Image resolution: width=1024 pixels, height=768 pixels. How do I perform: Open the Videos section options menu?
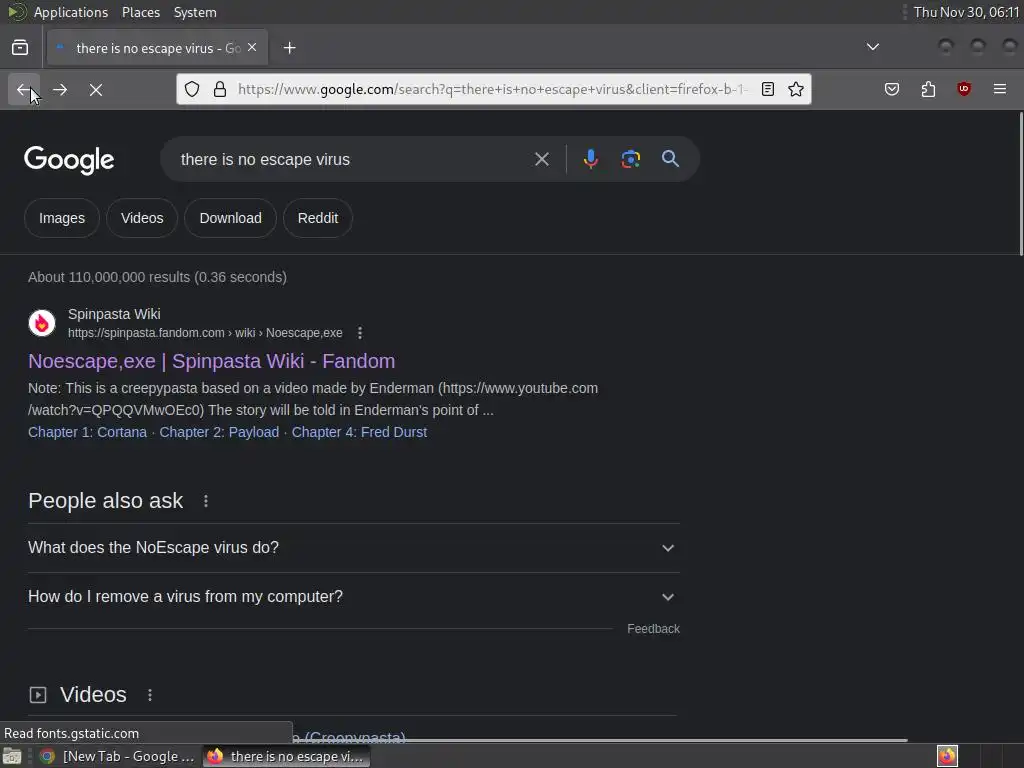pos(150,695)
